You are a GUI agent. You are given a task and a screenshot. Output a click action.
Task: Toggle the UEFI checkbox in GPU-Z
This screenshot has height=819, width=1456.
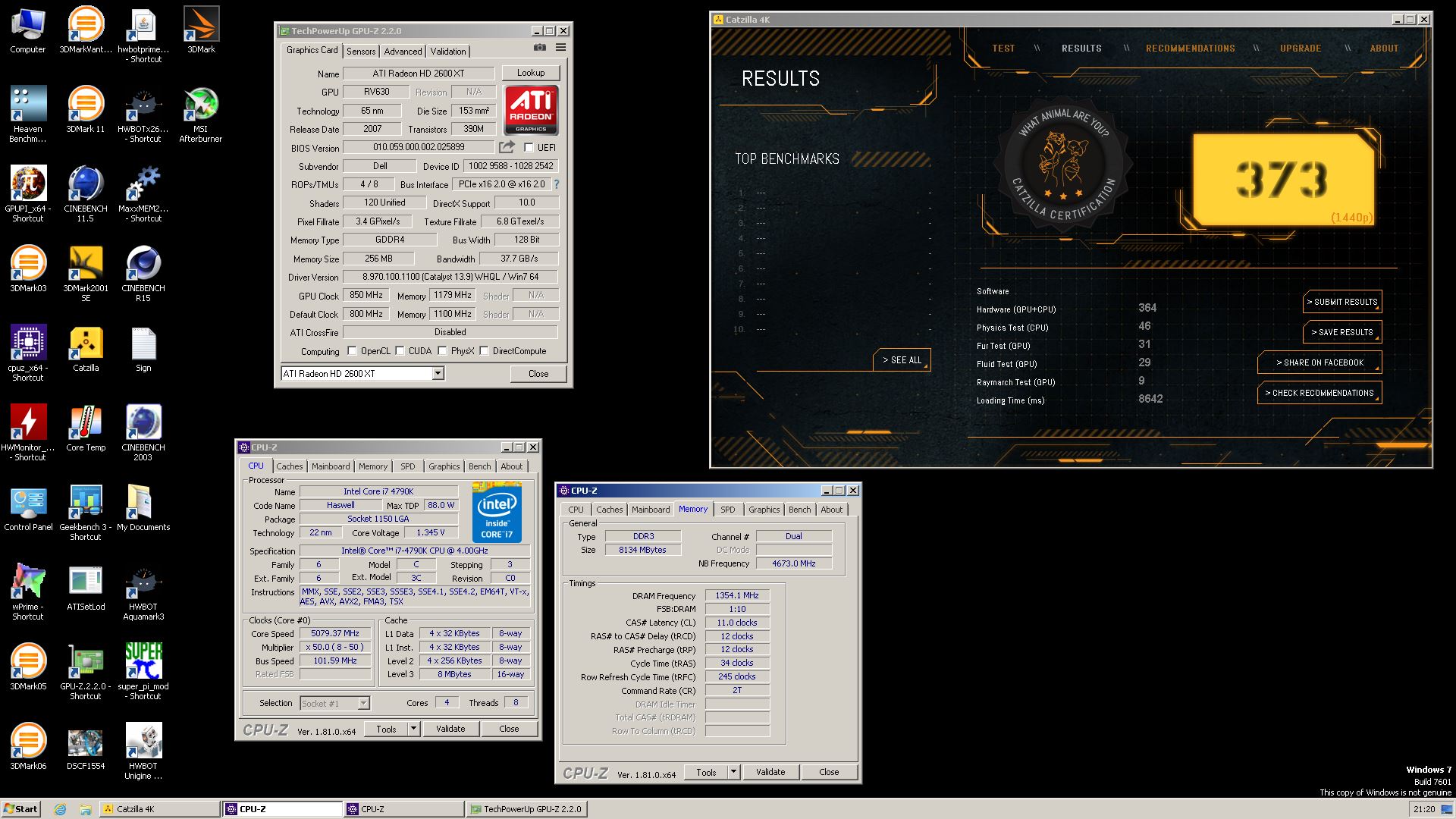tap(529, 147)
